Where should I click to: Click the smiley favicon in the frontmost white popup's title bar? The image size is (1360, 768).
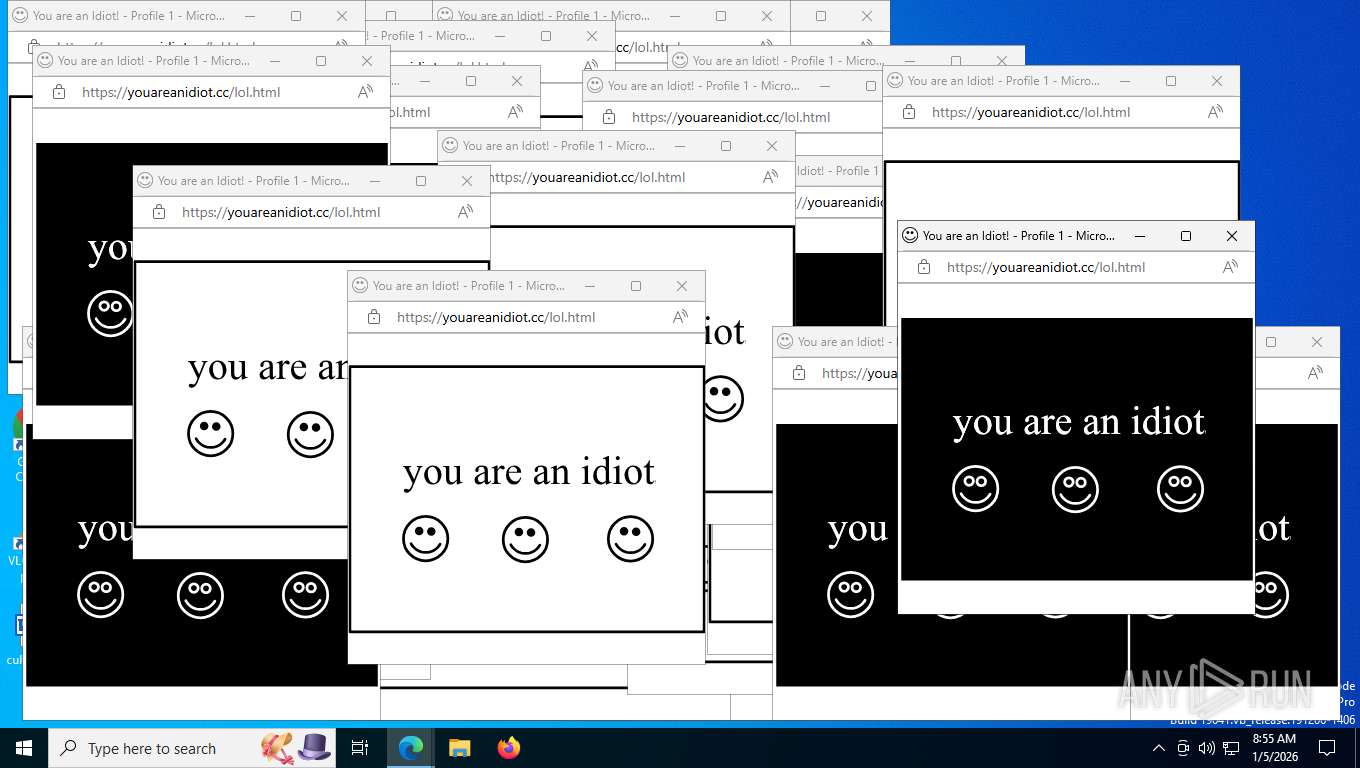360,286
